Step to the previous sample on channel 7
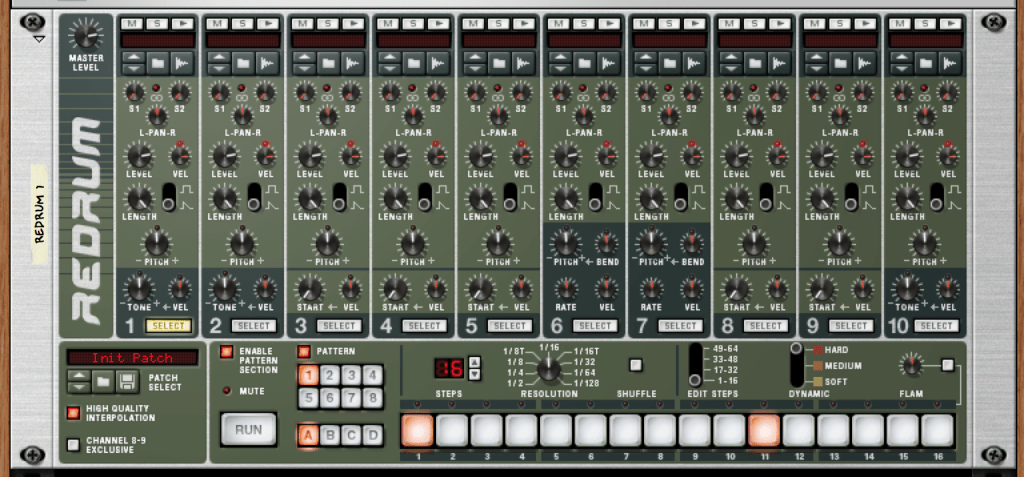This screenshot has width=1024, height=477. tap(645, 69)
